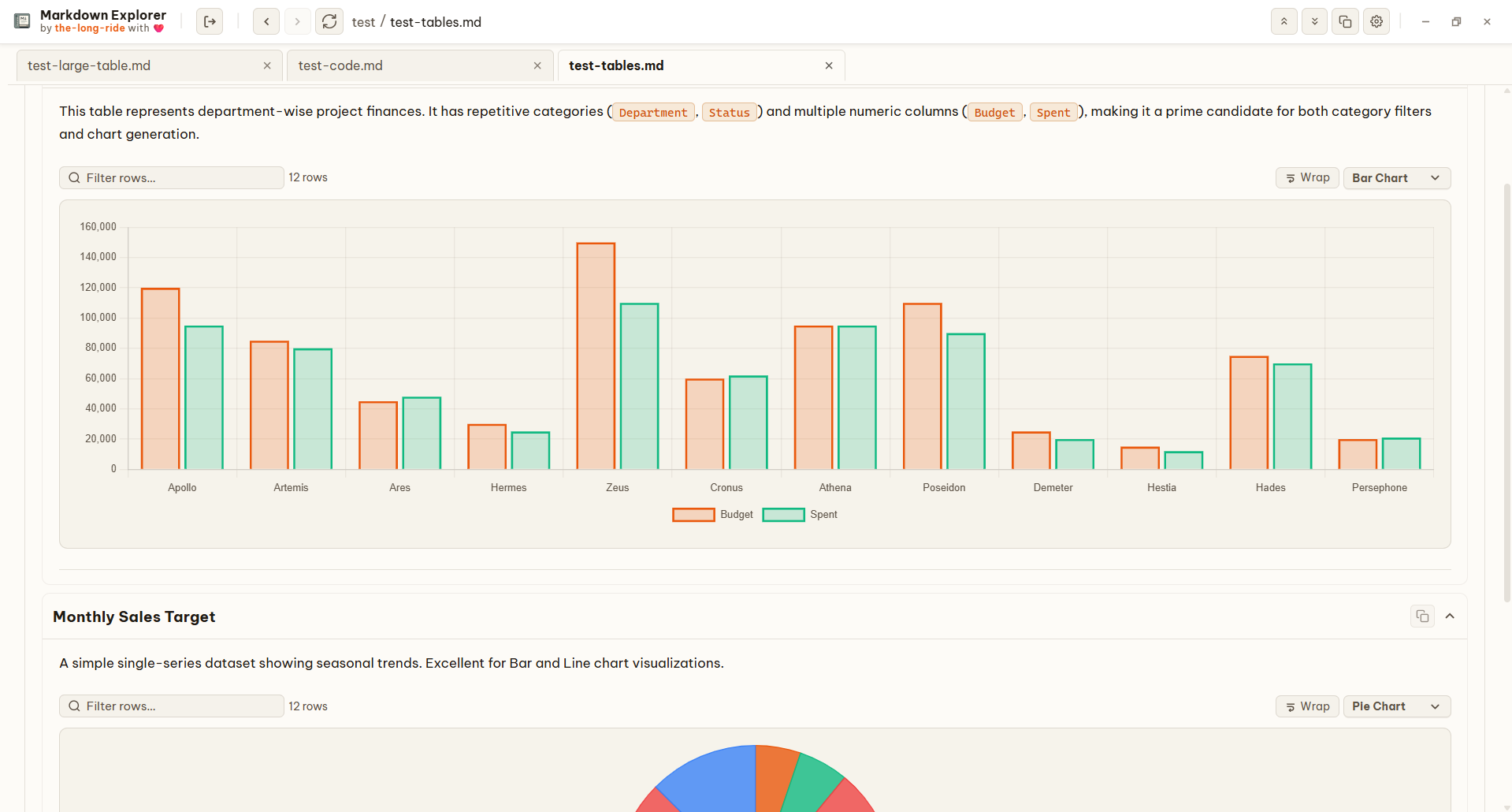Click the copy document icon in toolbar
The image size is (1512, 812).
1346,21
